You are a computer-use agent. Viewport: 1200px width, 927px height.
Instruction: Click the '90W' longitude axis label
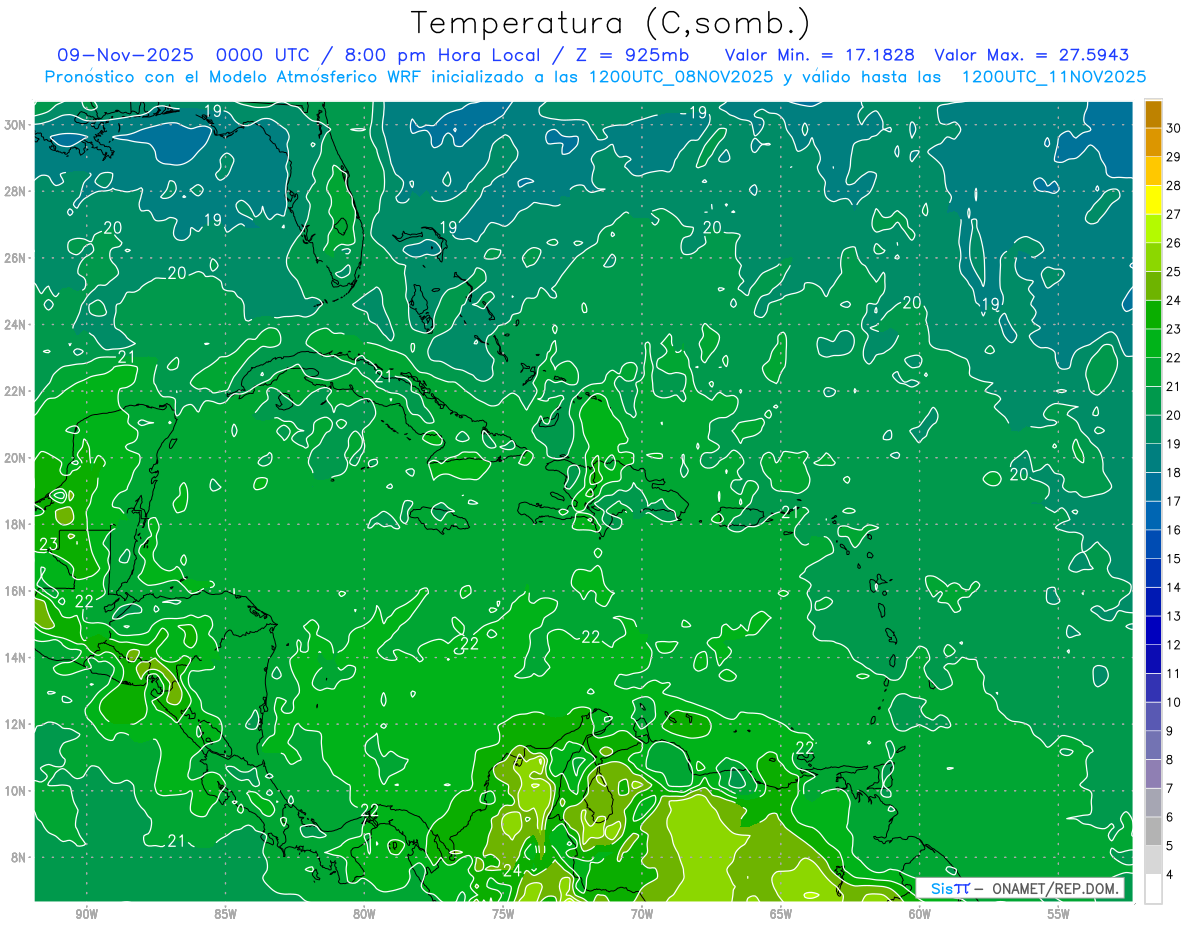coord(86,913)
